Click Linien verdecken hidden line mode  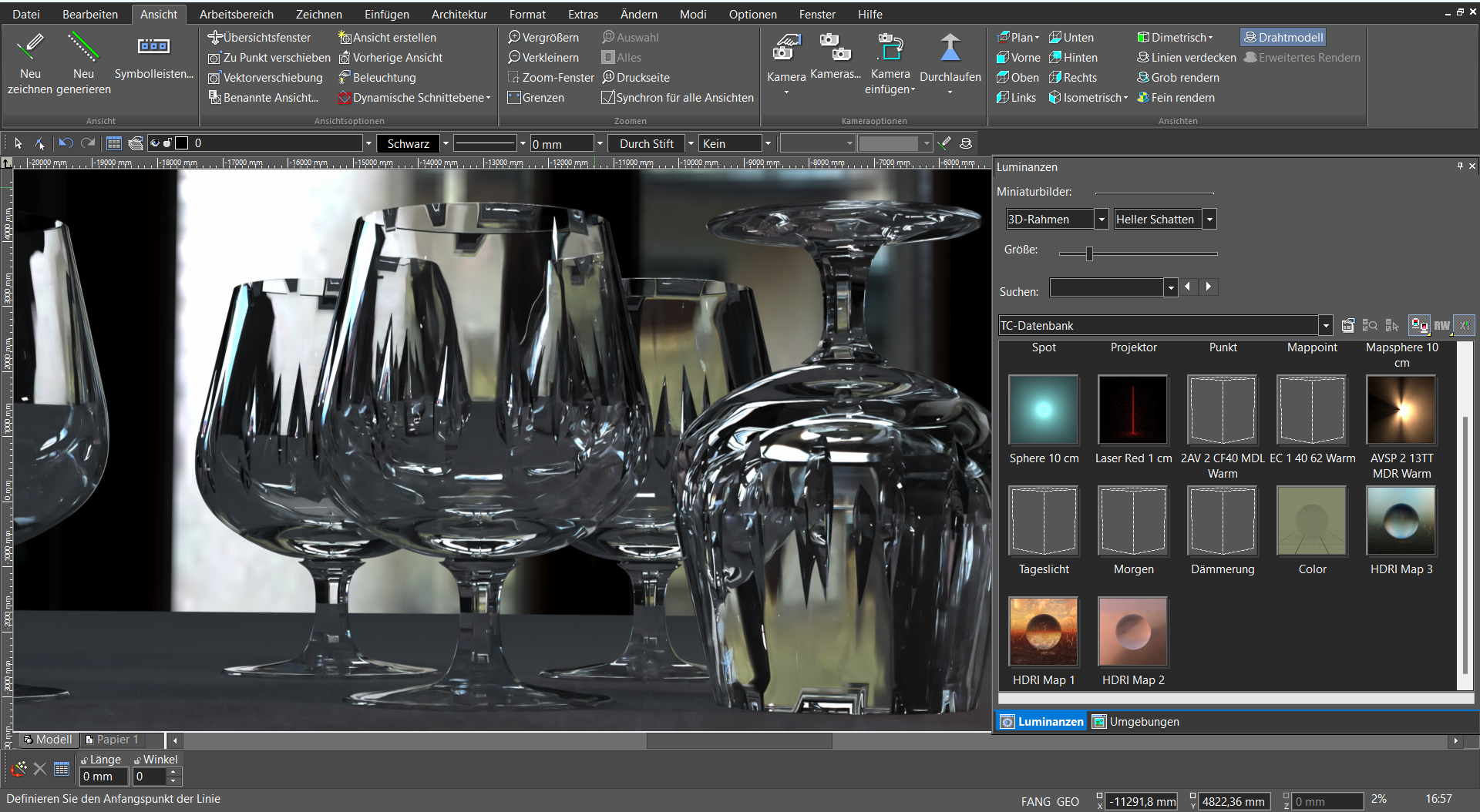[1186, 57]
